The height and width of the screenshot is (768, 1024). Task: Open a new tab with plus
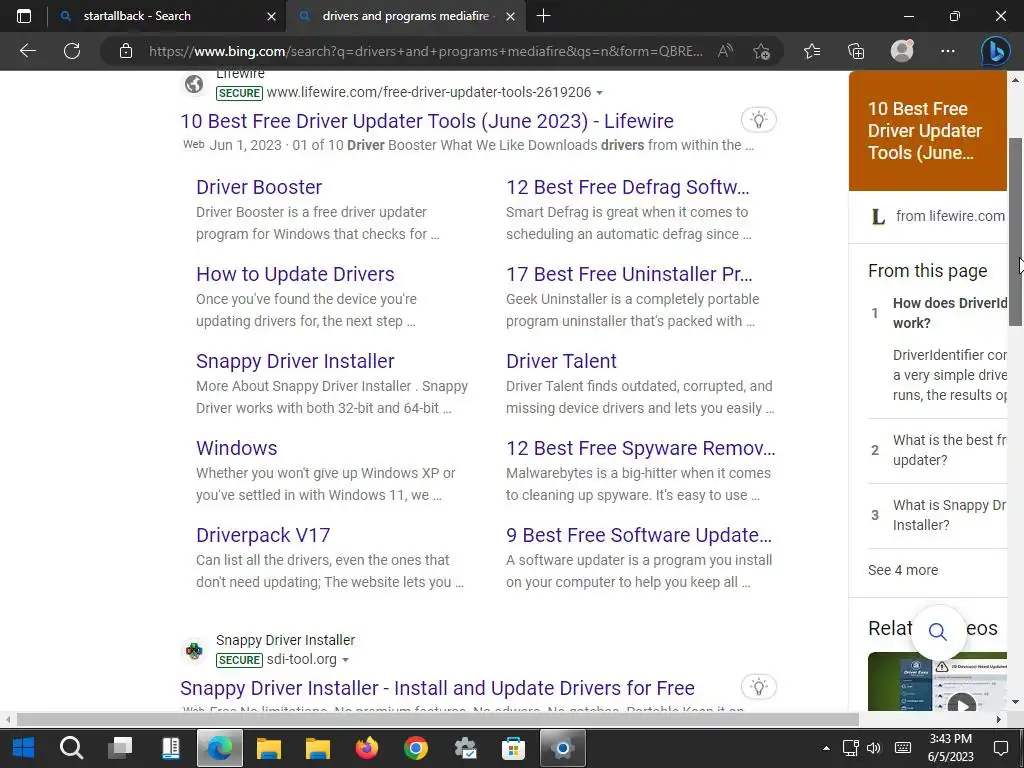click(x=543, y=16)
